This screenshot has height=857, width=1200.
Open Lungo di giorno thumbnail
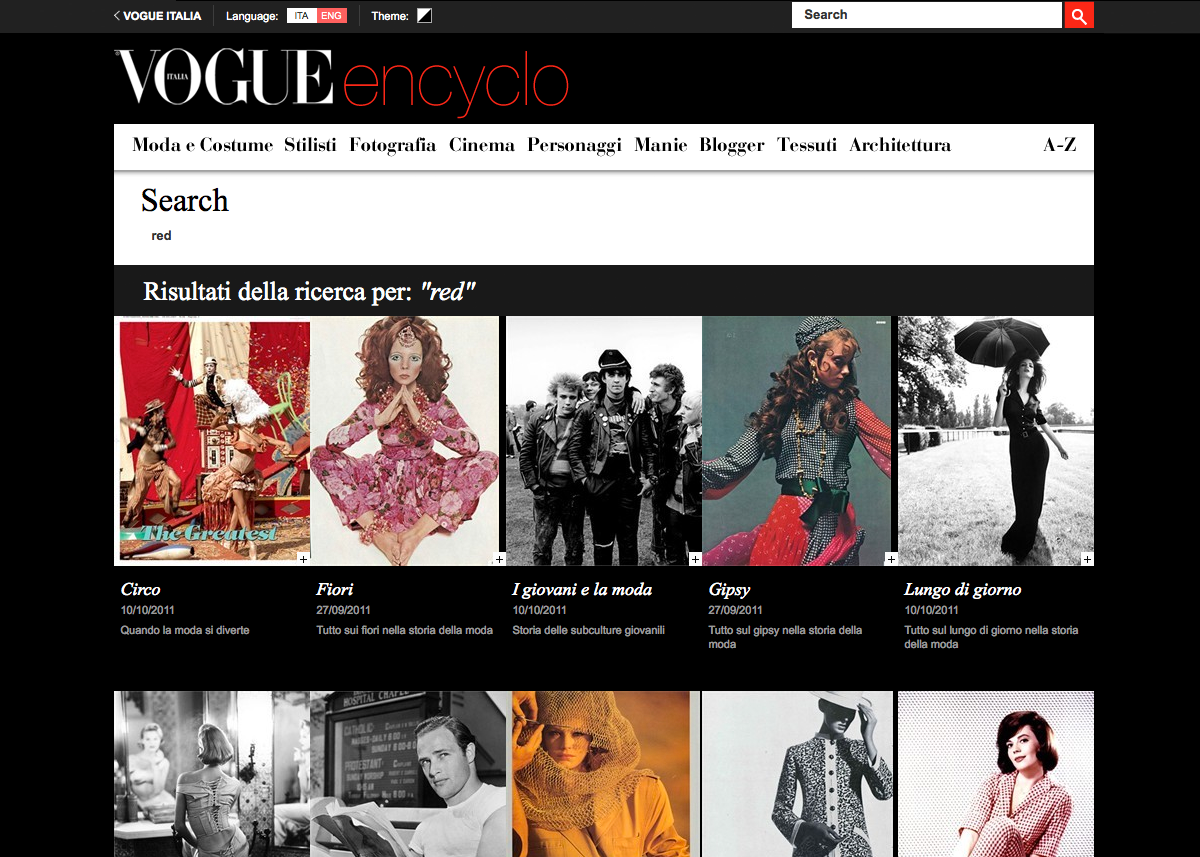tap(996, 441)
